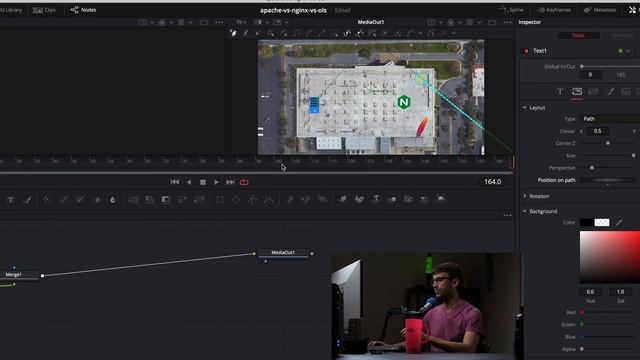Open left viewer options three-dot menu

(x=219, y=22)
